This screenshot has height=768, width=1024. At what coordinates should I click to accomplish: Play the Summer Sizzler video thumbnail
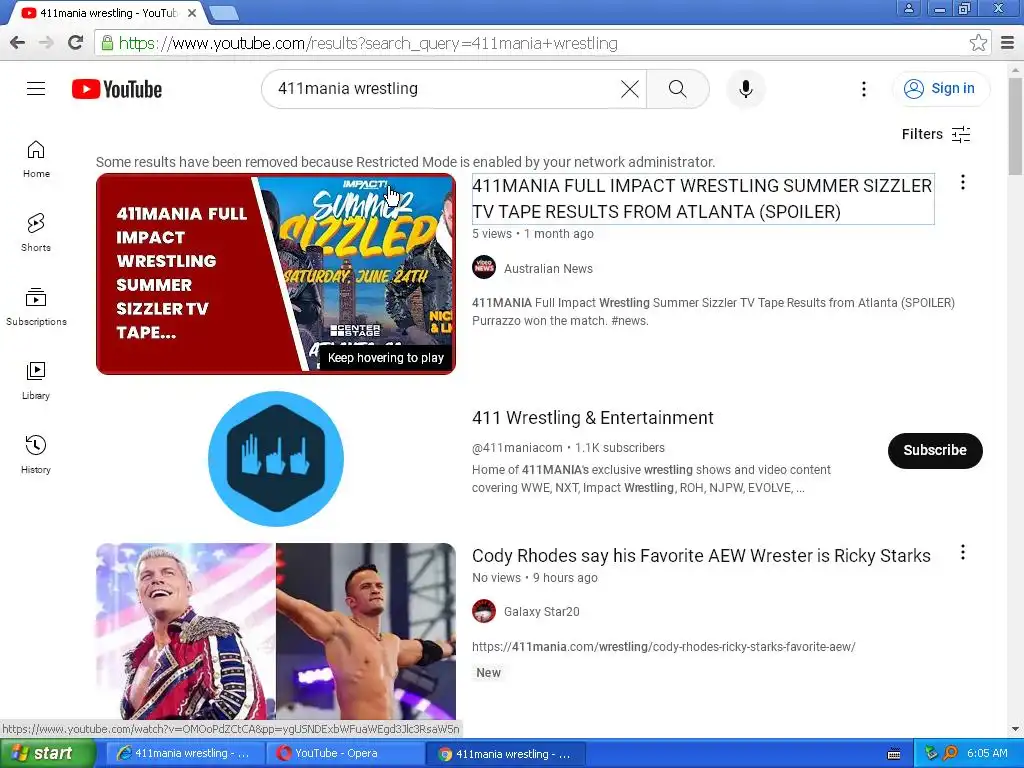pyautogui.click(x=276, y=274)
